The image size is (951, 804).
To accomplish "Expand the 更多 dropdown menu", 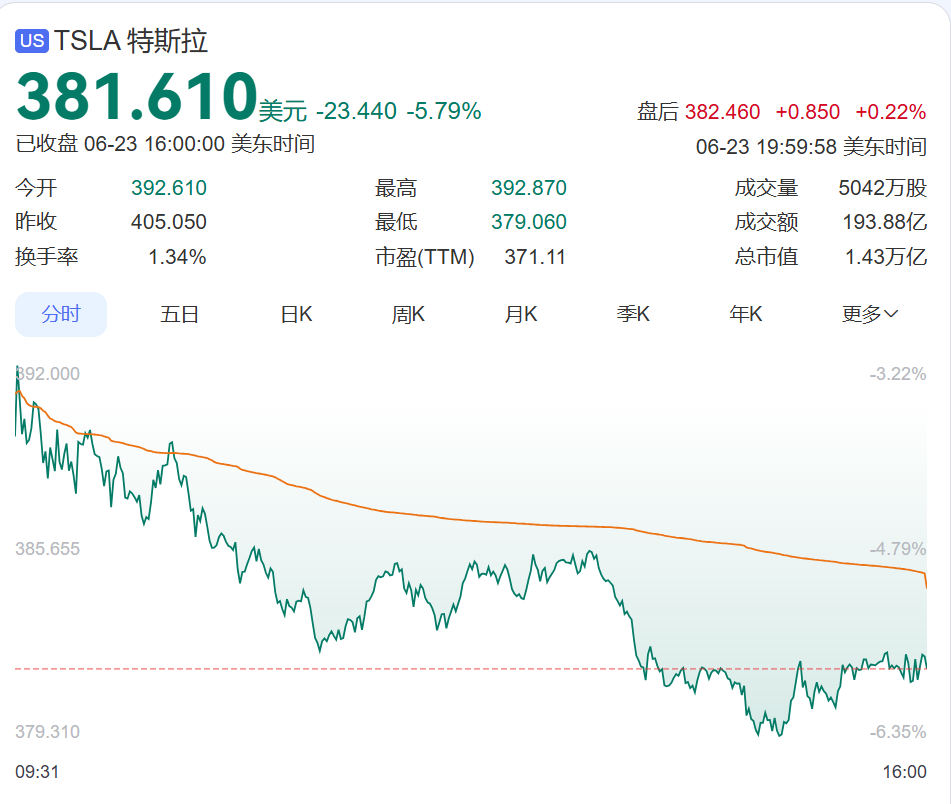I will pos(870,314).
